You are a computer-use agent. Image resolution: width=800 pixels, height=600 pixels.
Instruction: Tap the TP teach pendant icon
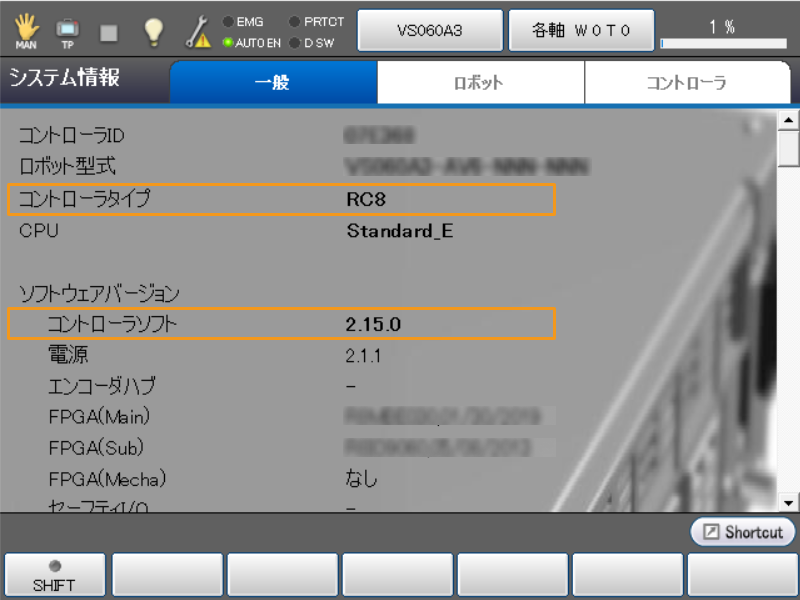(x=67, y=32)
